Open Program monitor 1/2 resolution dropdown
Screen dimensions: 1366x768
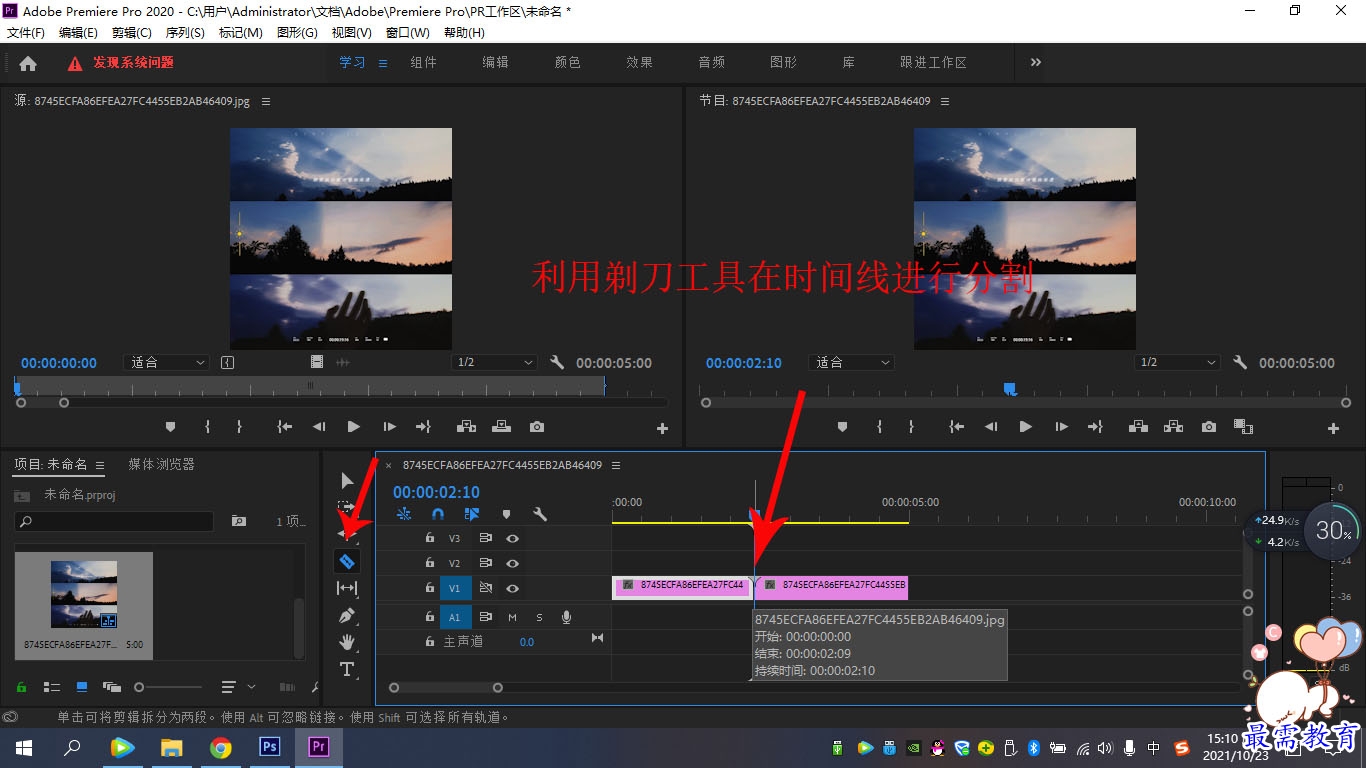pos(1178,363)
